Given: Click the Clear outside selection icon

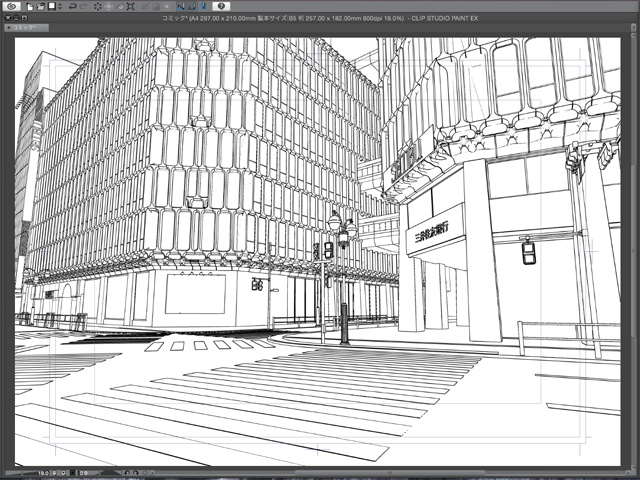Looking at the screenshot, I should pyautogui.click(x=109, y=7).
